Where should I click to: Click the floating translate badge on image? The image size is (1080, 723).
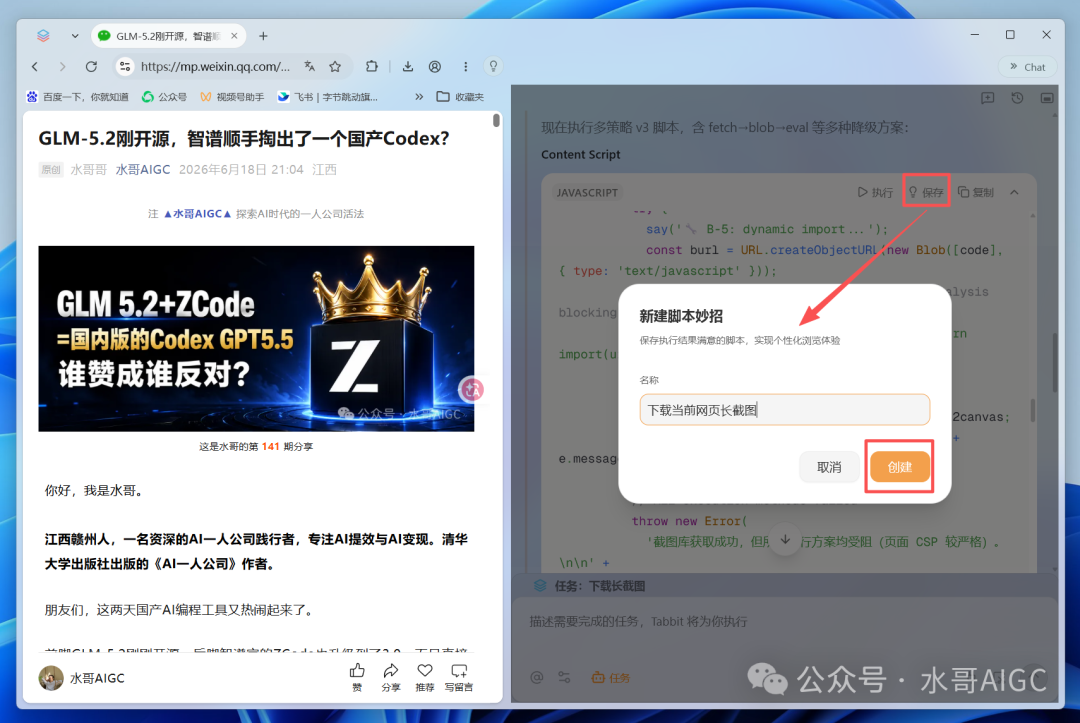[472, 390]
